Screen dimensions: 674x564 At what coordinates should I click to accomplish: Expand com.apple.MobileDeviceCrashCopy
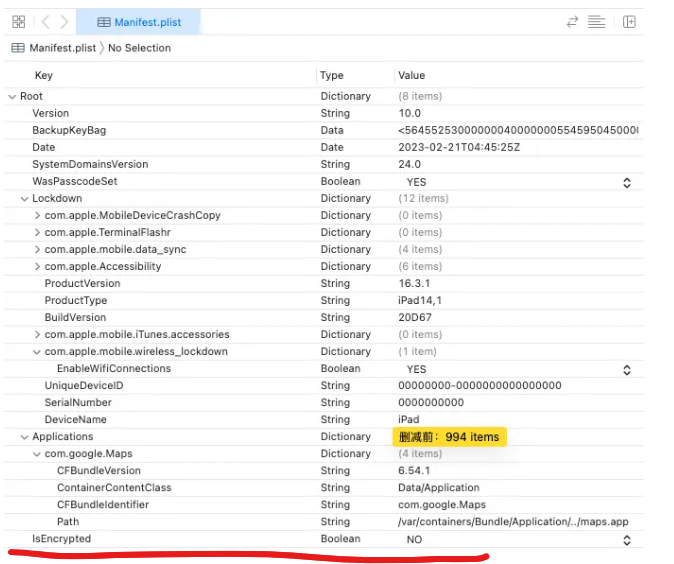pyautogui.click(x=37, y=215)
